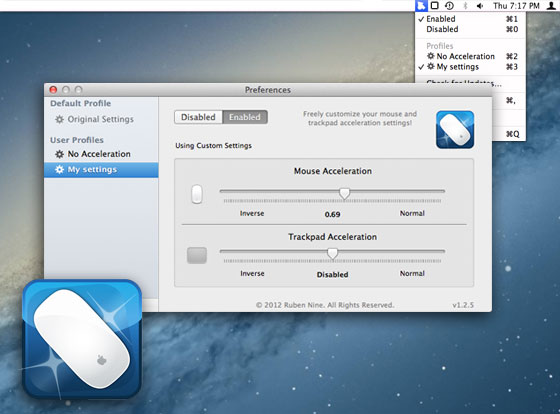Click the Disabled value under Trackpad Acceleration
The height and width of the screenshot is (414, 560).
tap(332, 275)
